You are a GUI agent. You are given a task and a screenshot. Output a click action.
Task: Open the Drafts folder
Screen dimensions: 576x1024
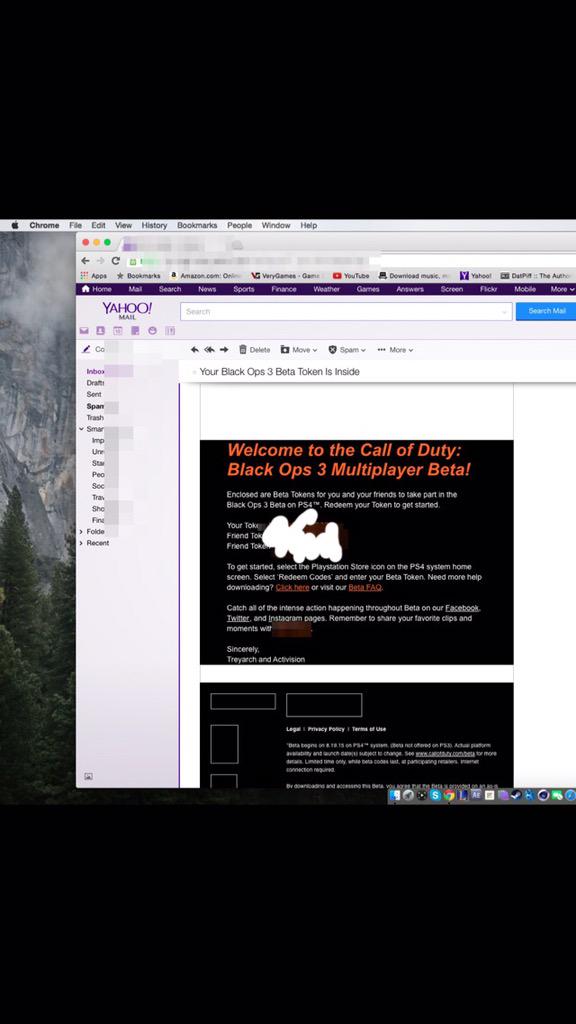95,383
